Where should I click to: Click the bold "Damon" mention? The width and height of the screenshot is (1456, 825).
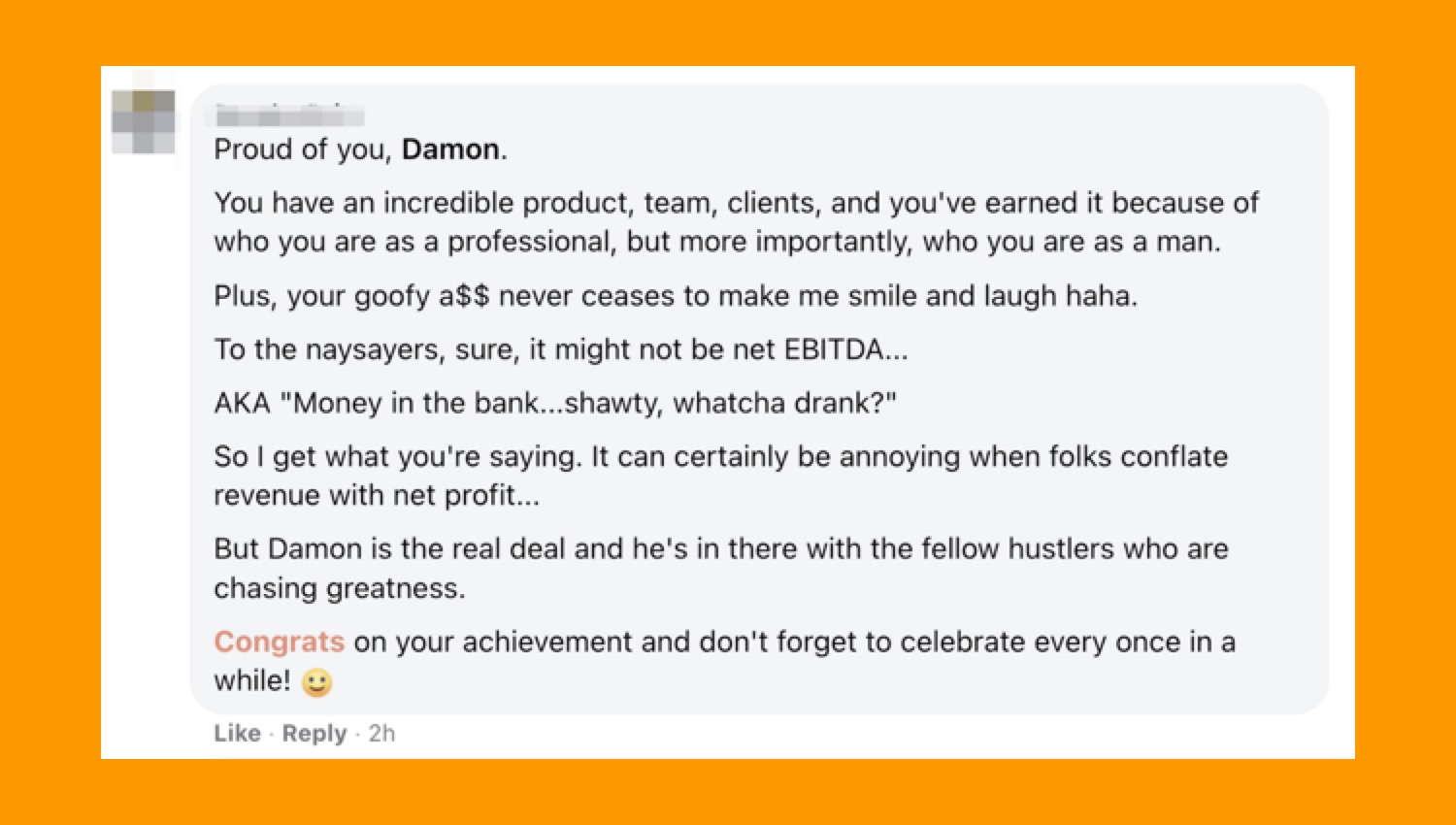coord(451,149)
